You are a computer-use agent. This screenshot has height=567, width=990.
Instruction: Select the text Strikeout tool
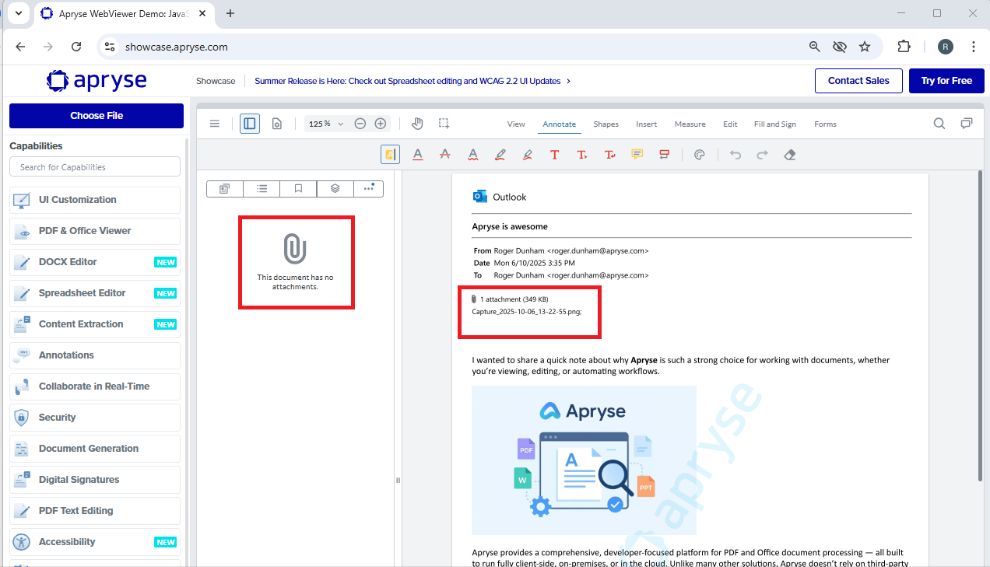[x=445, y=155]
